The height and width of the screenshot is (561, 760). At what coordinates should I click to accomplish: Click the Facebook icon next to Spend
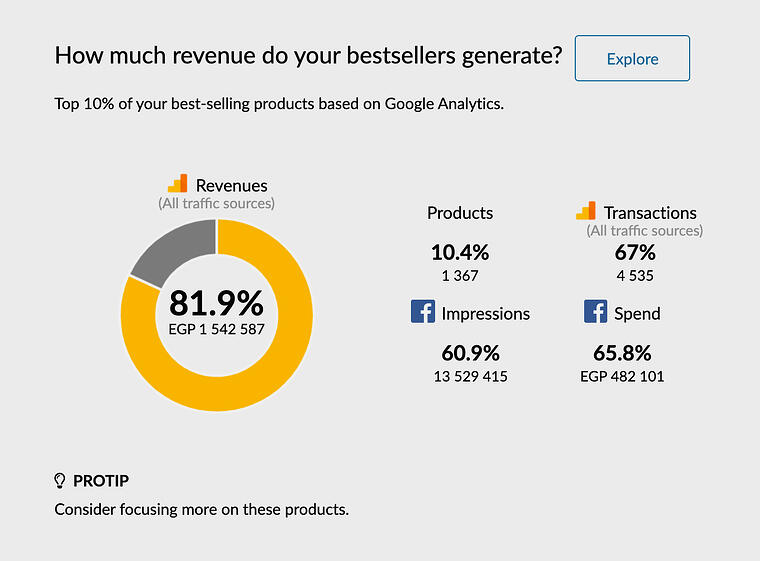coord(596,312)
